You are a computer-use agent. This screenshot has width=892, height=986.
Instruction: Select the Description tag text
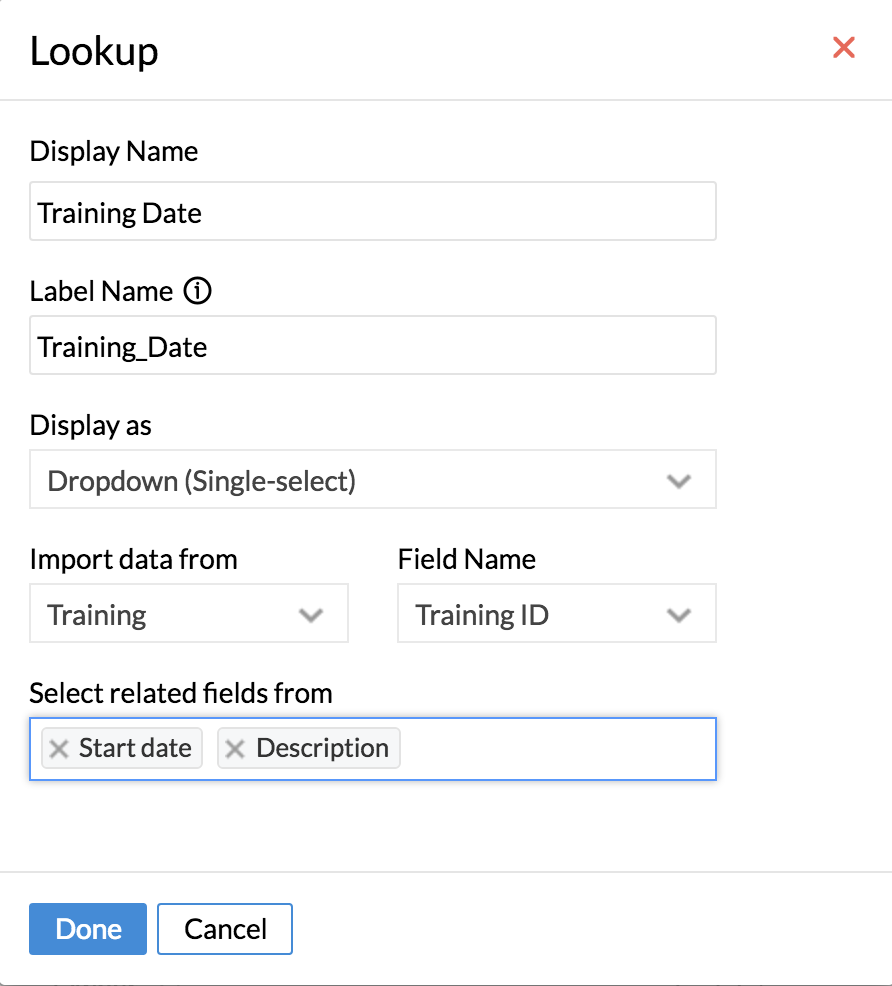322,749
